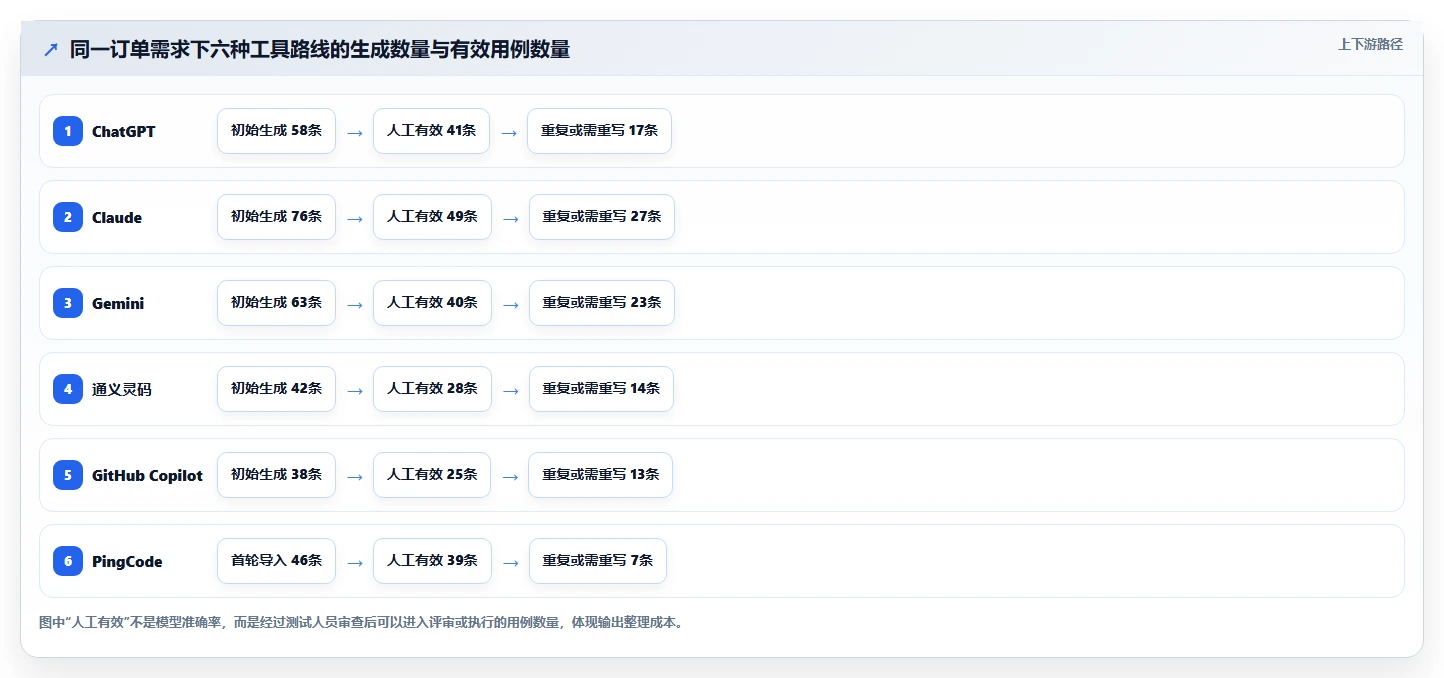Click the 上下游路径 label in the header

click(1370, 44)
